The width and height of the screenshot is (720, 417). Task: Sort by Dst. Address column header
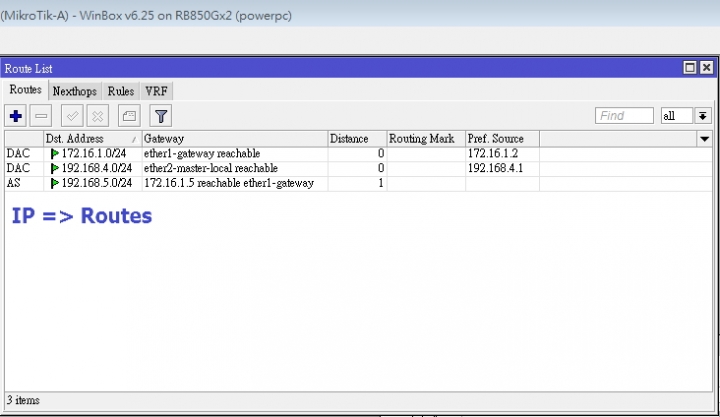click(x=92, y=139)
